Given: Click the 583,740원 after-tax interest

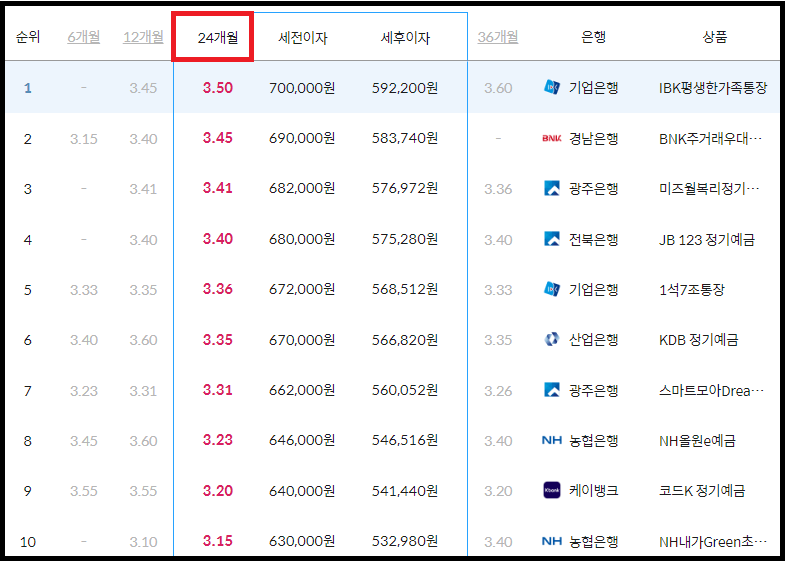Looking at the screenshot, I should [405, 138].
